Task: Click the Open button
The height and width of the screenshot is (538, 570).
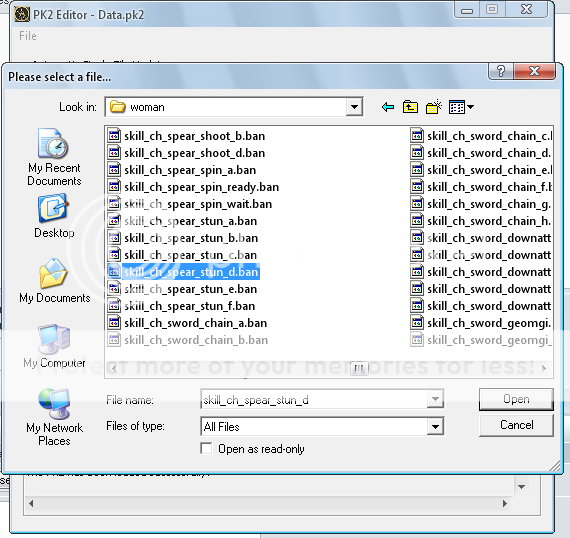Action: 516,399
